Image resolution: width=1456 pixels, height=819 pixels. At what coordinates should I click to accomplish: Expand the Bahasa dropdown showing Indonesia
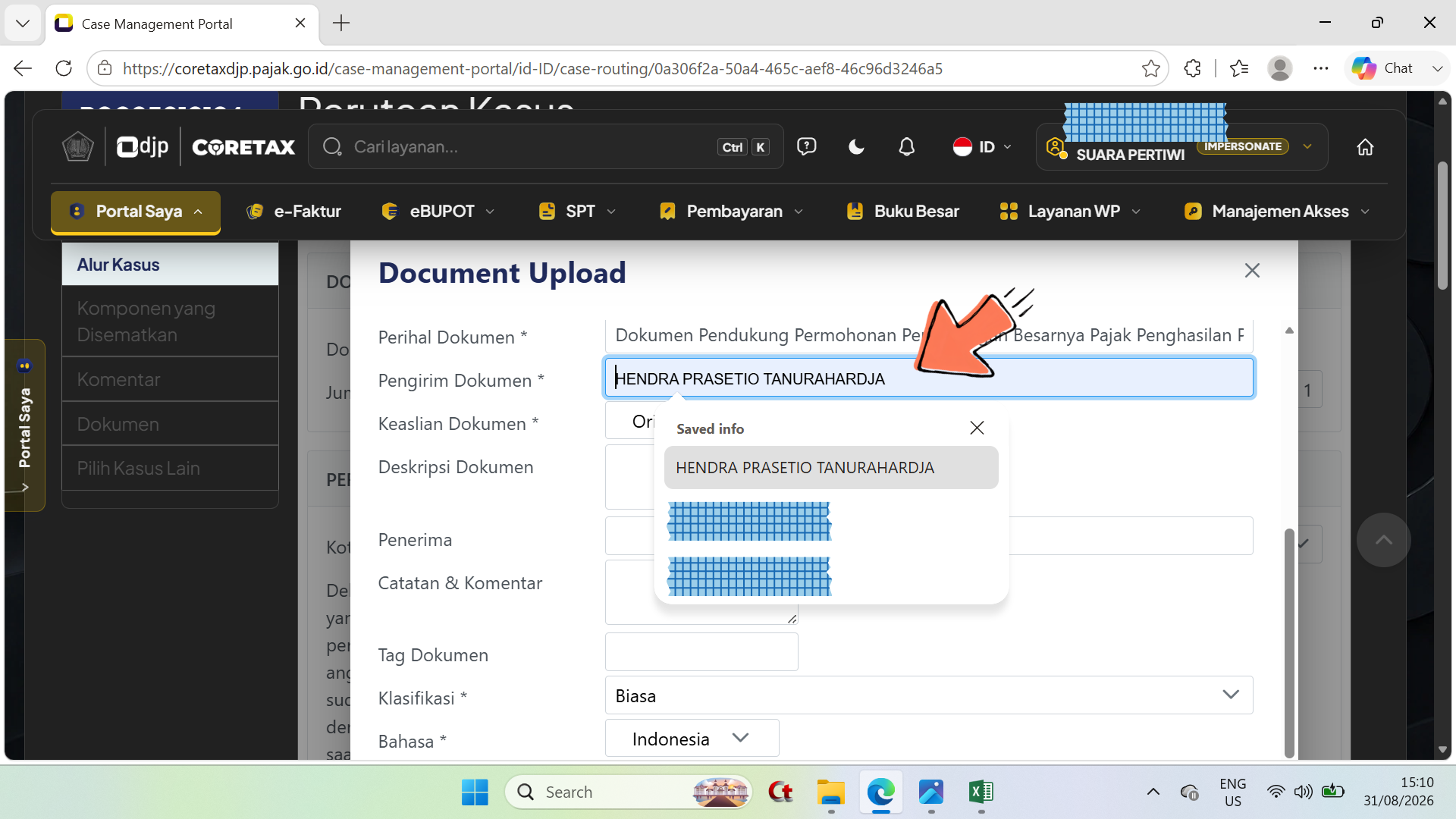(x=692, y=739)
